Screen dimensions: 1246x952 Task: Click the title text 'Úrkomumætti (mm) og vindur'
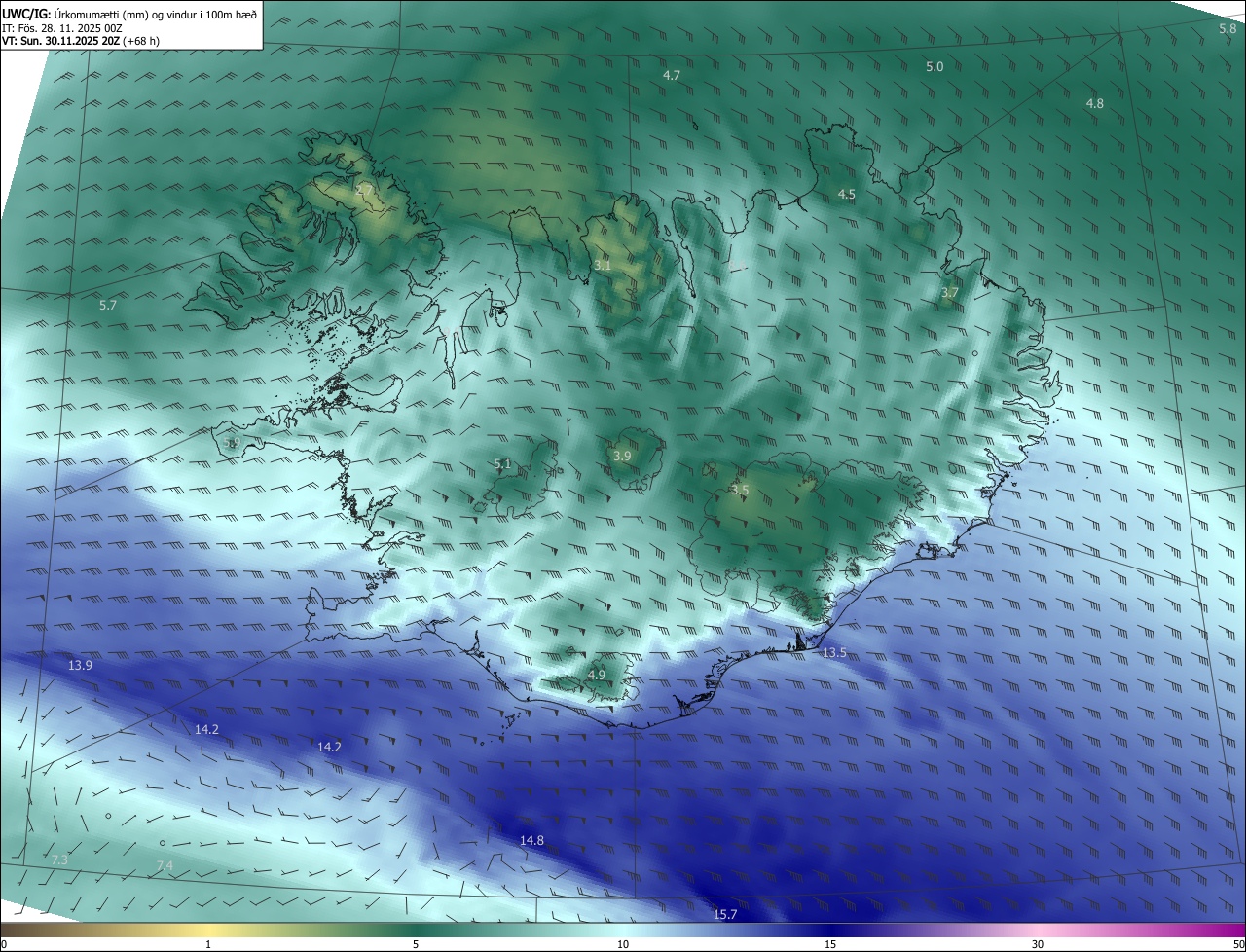116,13
